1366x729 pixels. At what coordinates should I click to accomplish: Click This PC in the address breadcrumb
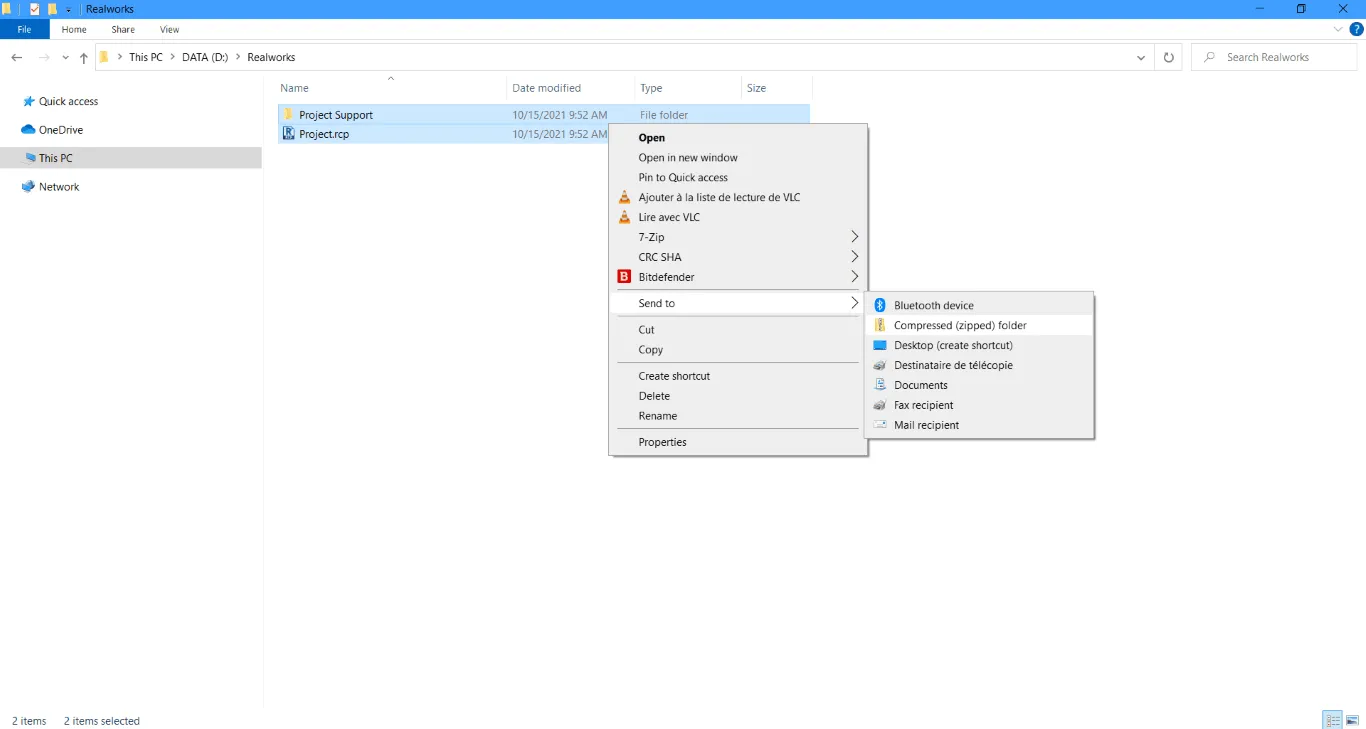click(146, 57)
